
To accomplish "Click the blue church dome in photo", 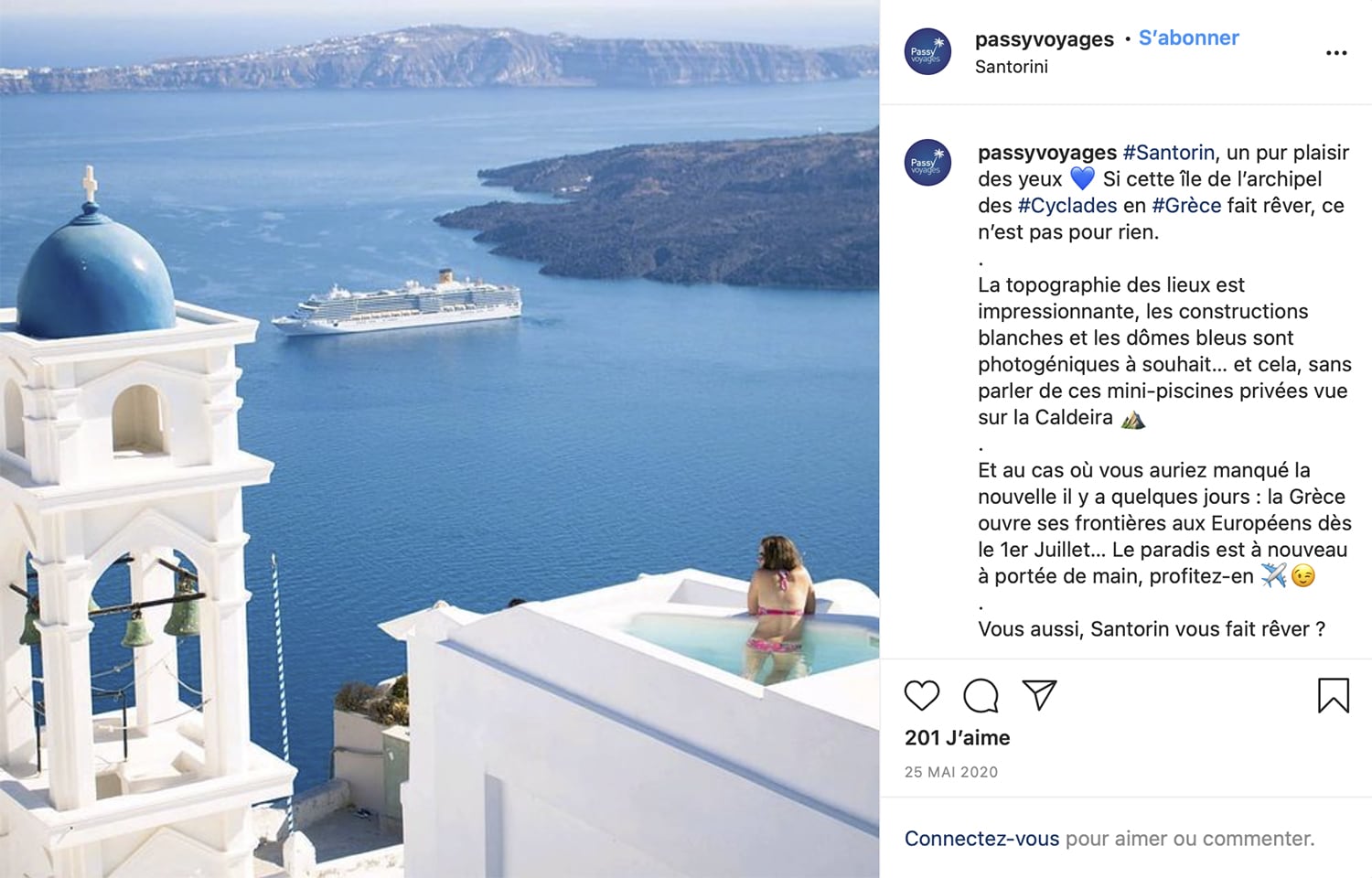I will click(95, 273).
